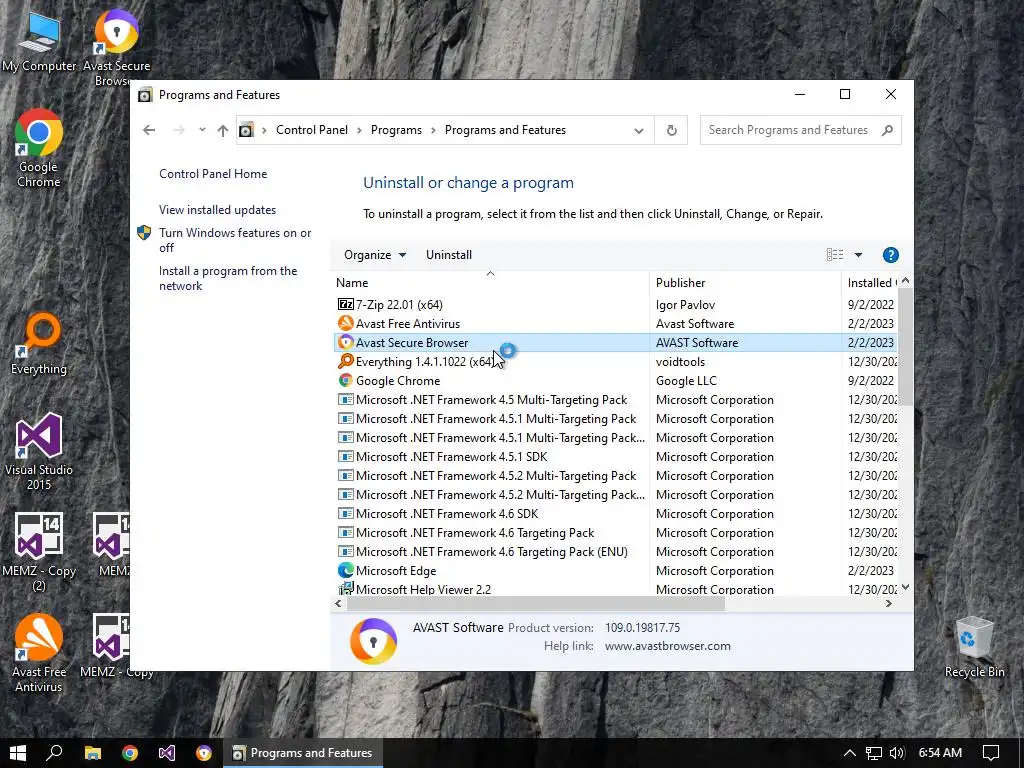
Task: Launch Visual Studio 2015 desktop shortcut
Action: click(x=39, y=451)
